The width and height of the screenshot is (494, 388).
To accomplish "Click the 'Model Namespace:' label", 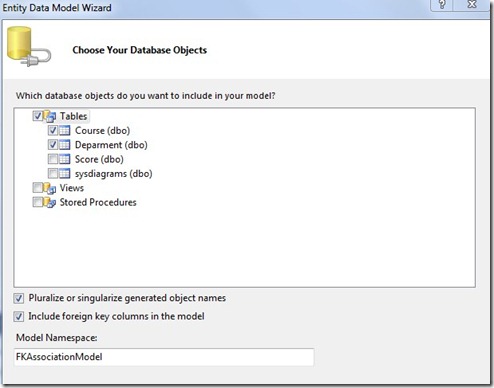I will click(57, 338).
